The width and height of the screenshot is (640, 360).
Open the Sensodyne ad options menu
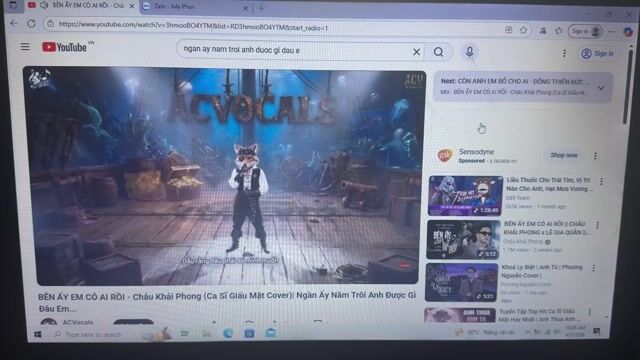pos(595,156)
